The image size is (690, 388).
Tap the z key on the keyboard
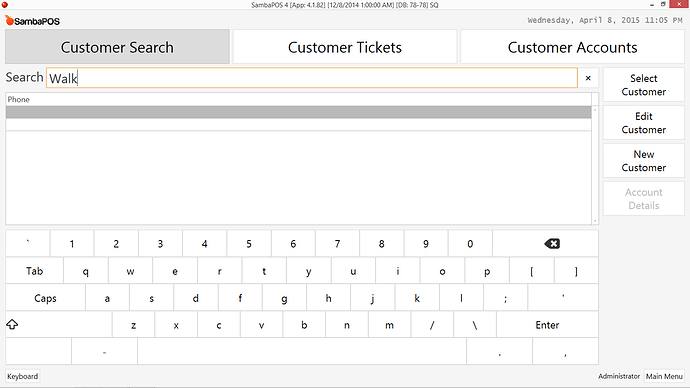(133, 325)
